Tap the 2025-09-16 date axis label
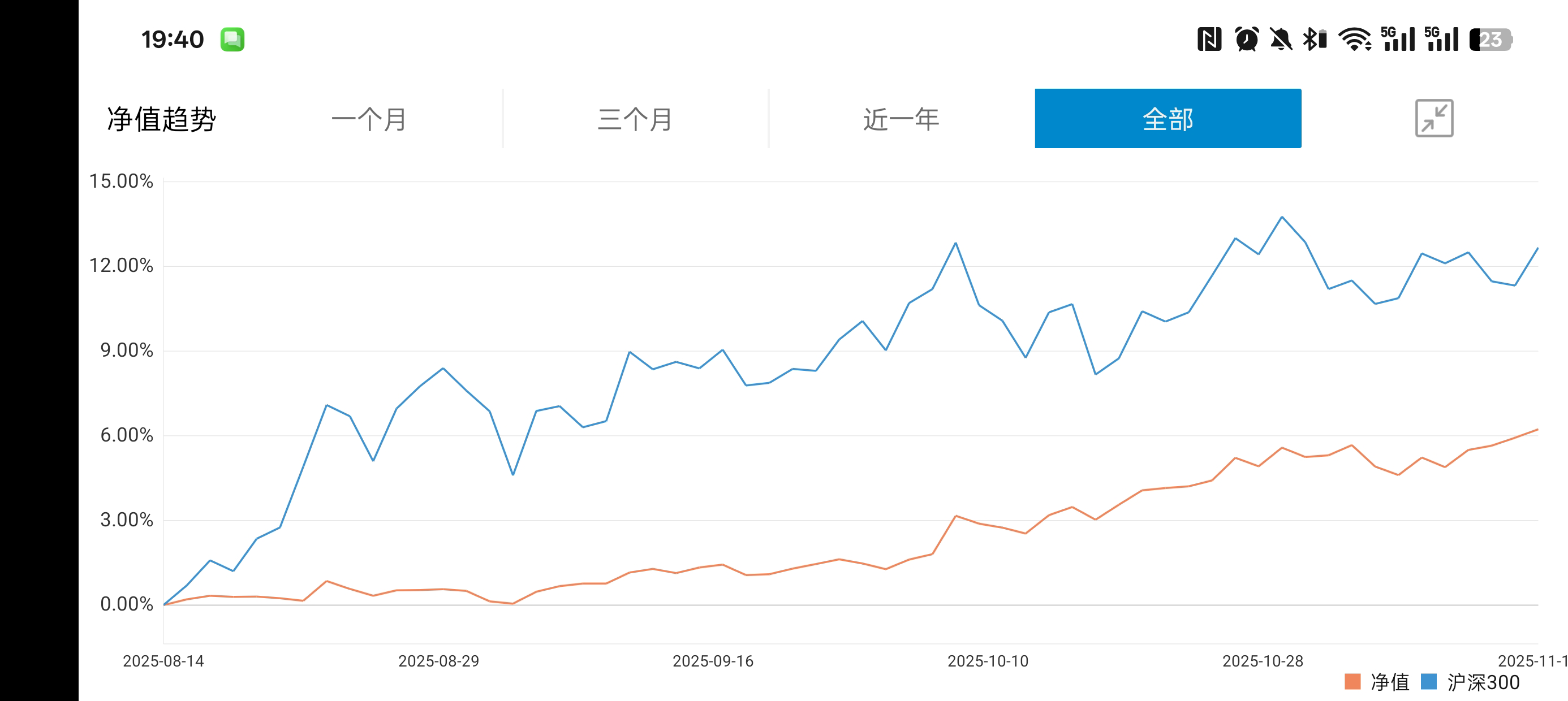The height and width of the screenshot is (701, 1568). tap(713, 661)
